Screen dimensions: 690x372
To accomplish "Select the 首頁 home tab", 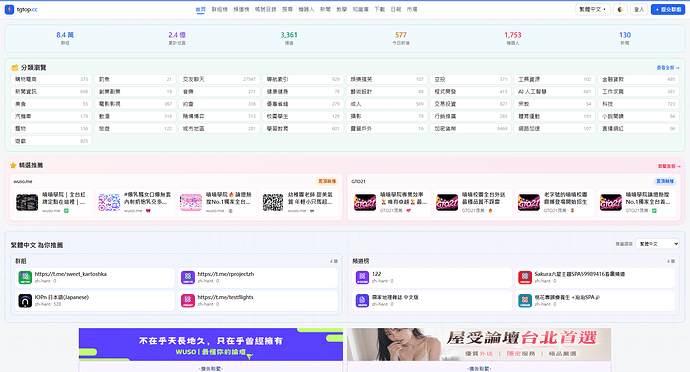I will (200, 9).
